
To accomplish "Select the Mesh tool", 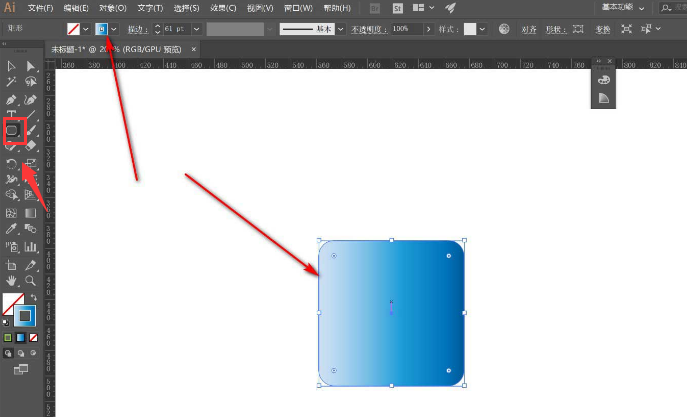I will [11, 213].
